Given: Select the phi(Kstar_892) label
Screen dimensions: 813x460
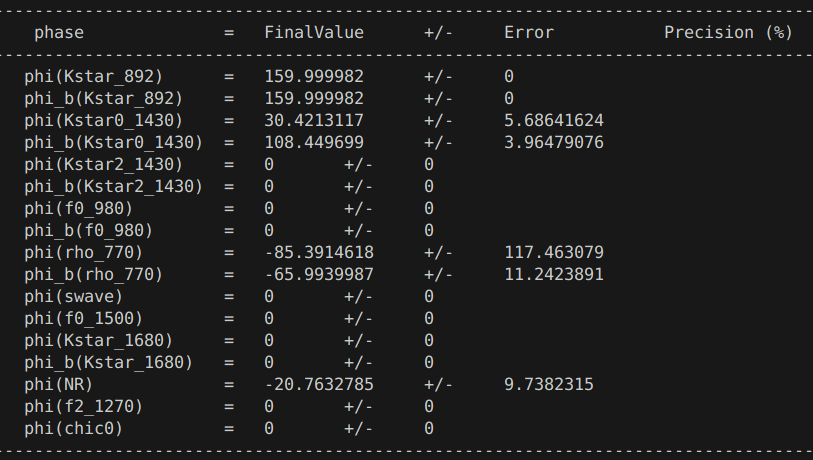Looking at the screenshot, I should [94, 77].
